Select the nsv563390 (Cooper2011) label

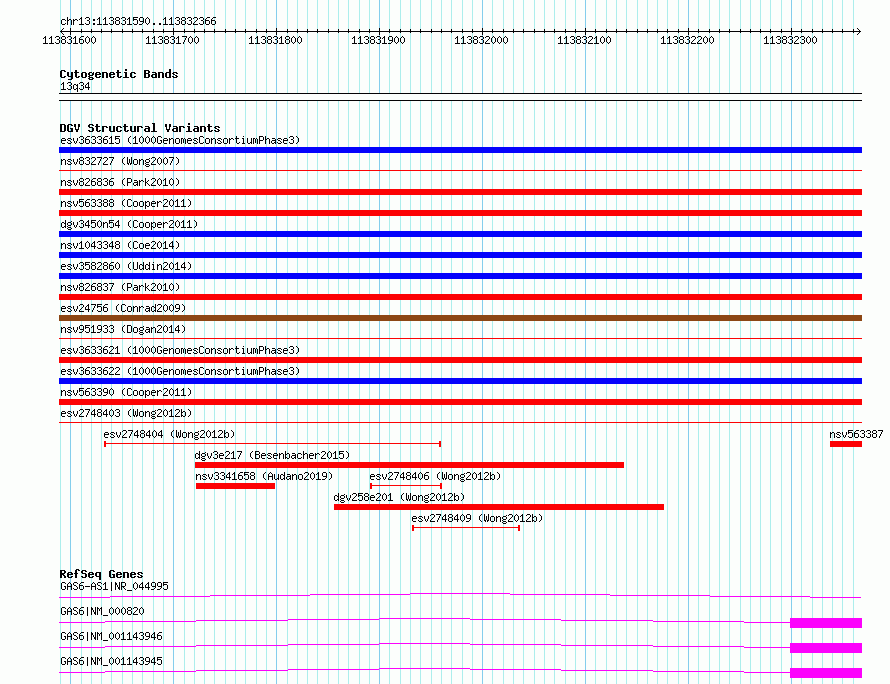[126, 392]
